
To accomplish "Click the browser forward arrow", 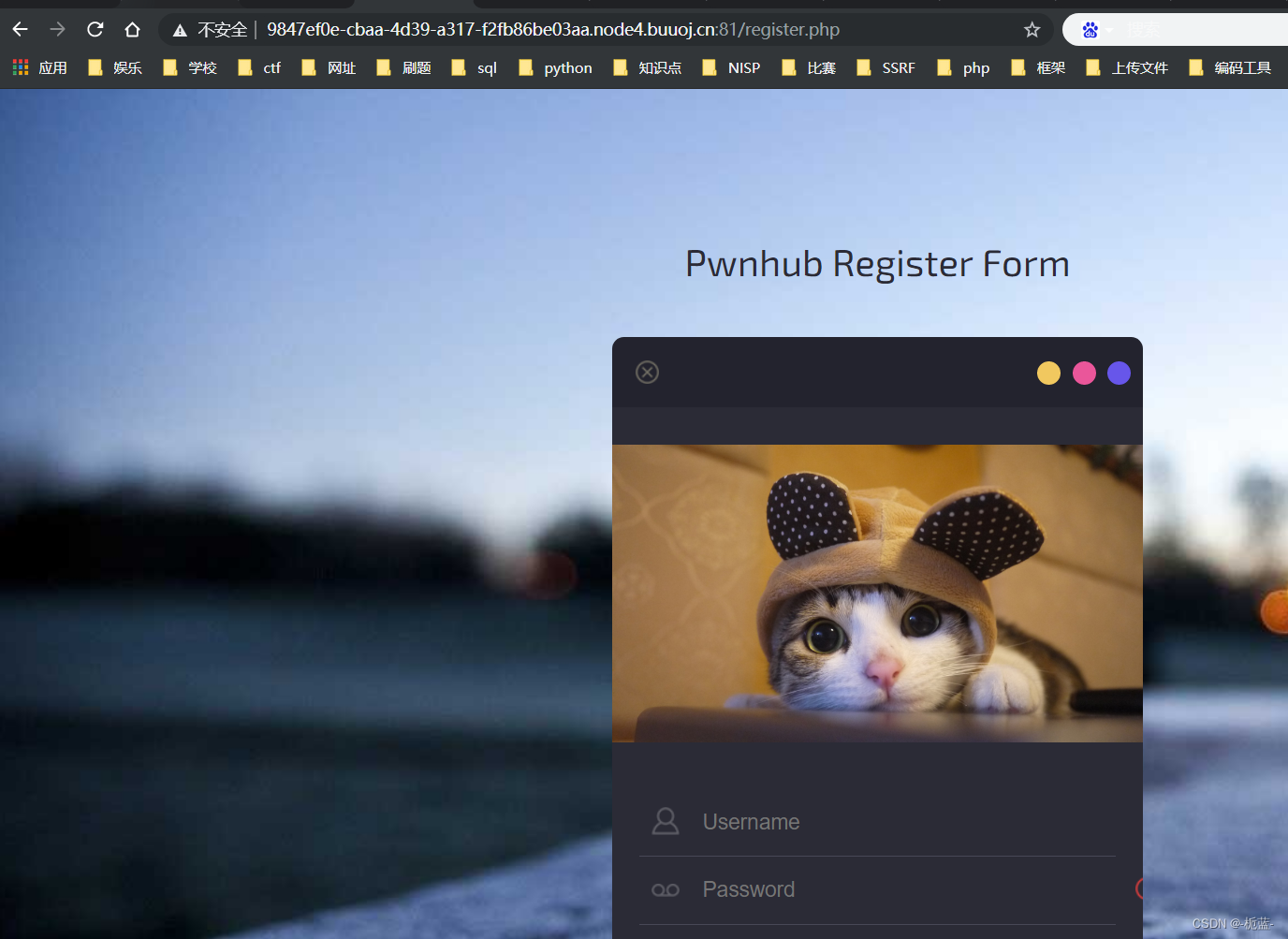I will click(56, 29).
